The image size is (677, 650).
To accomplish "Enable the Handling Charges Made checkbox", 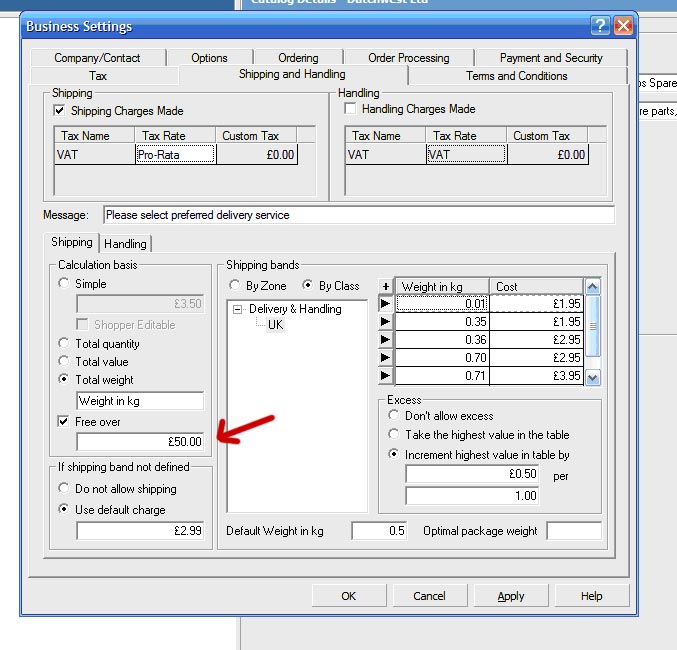I will click(351, 109).
